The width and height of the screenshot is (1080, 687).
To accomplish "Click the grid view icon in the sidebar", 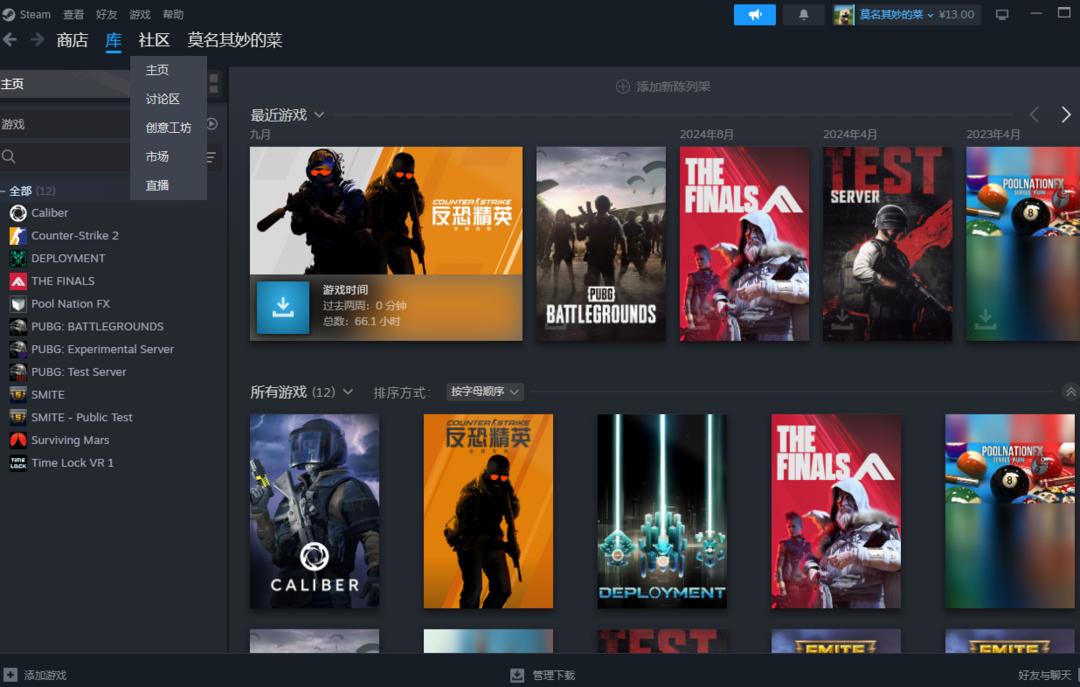I will coord(213,84).
